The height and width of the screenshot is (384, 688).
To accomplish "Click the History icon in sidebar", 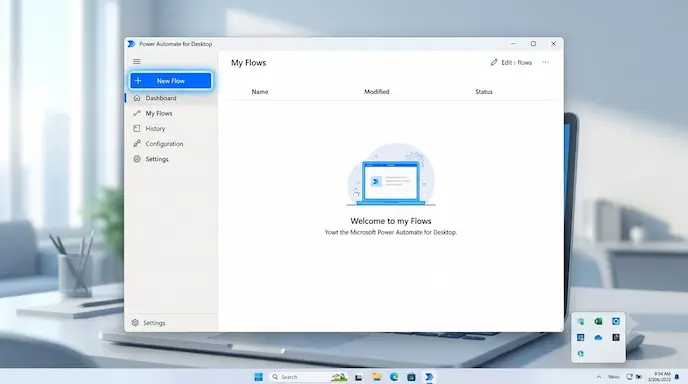I will (x=137, y=129).
